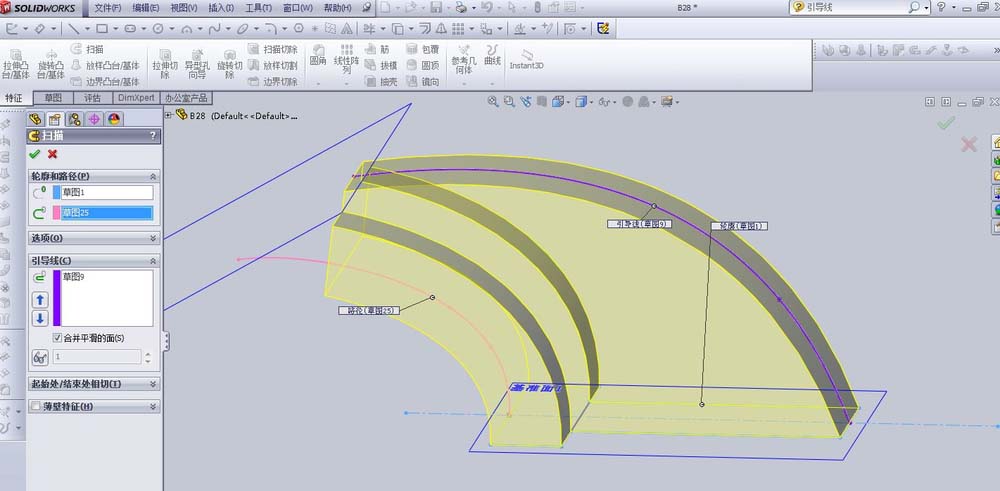Open the DimXpertManager tab icon
This screenshot has height=491, width=1000.
pyautogui.click(x=94, y=119)
